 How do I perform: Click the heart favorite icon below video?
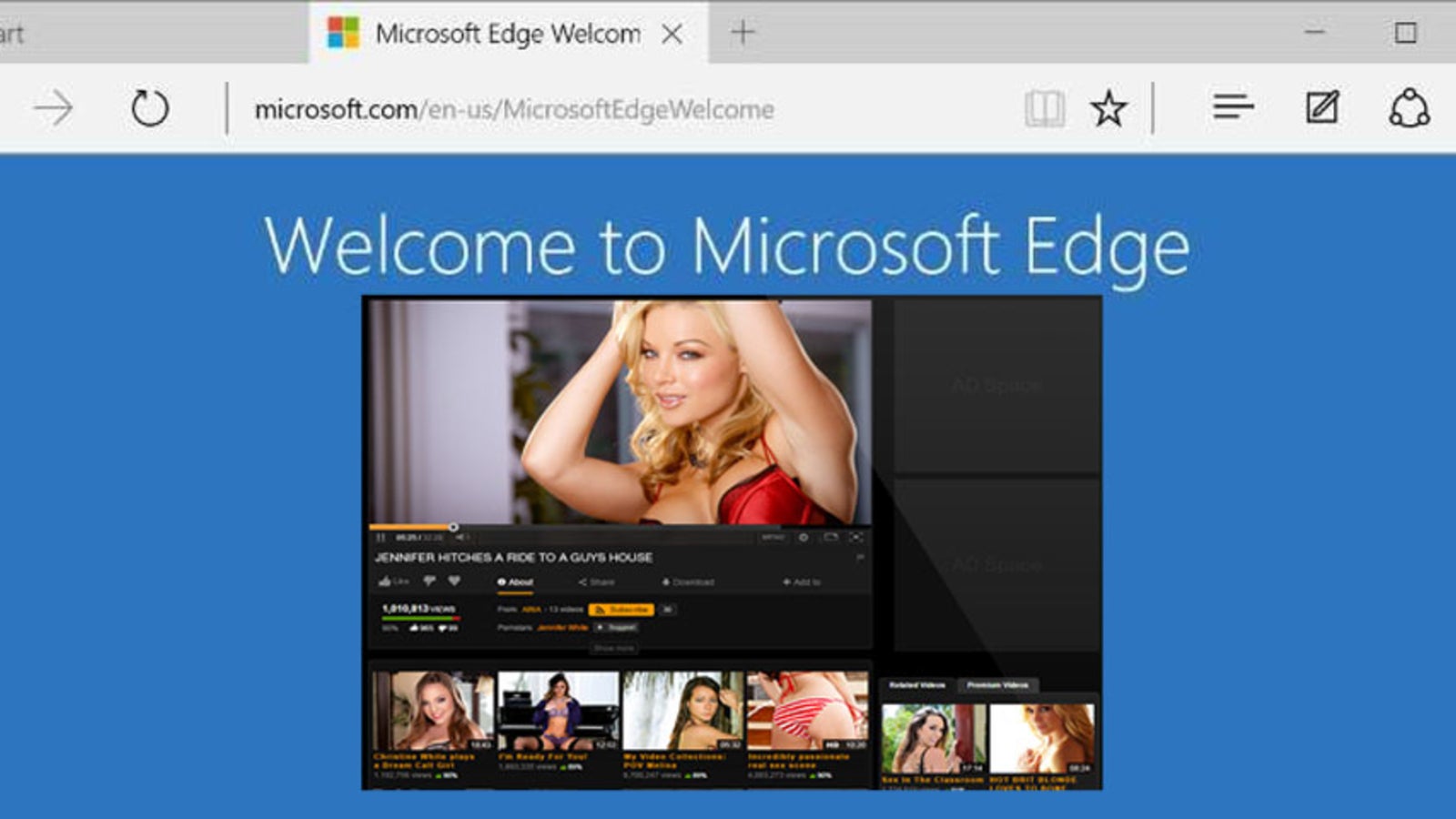pos(454,581)
